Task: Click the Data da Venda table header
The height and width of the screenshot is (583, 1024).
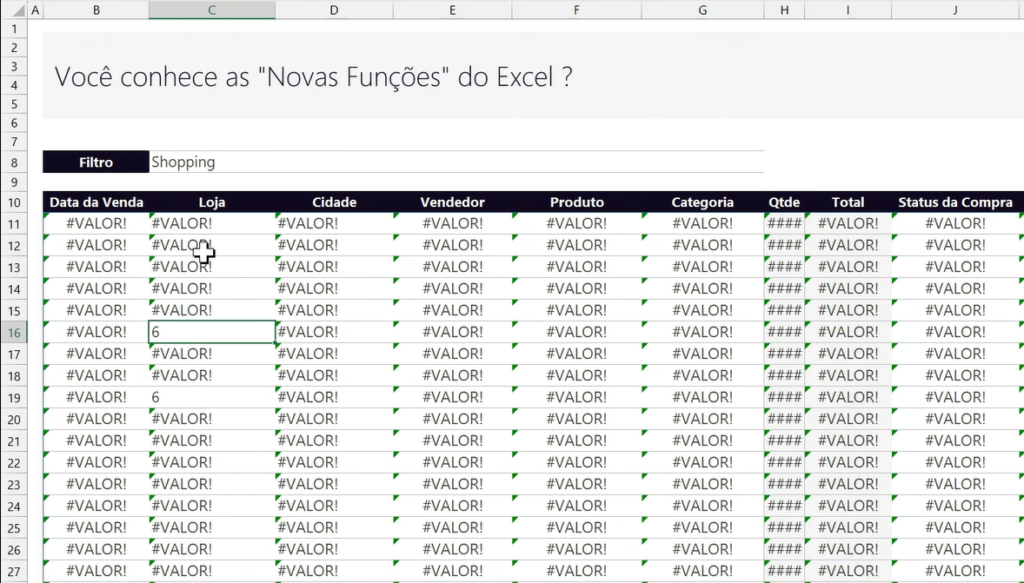Action: tap(96, 202)
